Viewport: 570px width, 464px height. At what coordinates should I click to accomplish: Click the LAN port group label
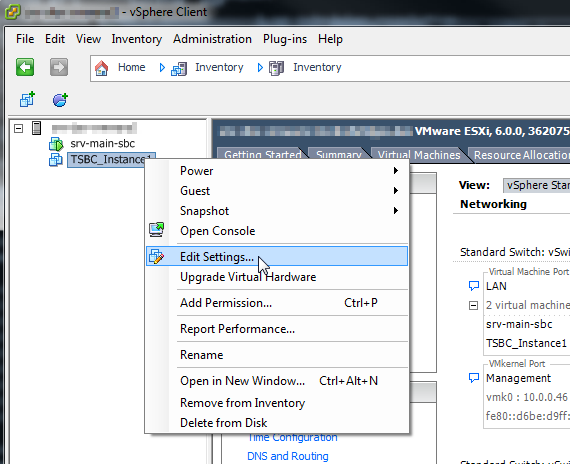click(496, 286)
